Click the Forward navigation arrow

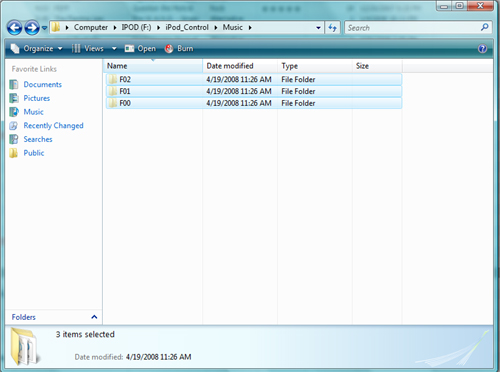click(32, 28)
